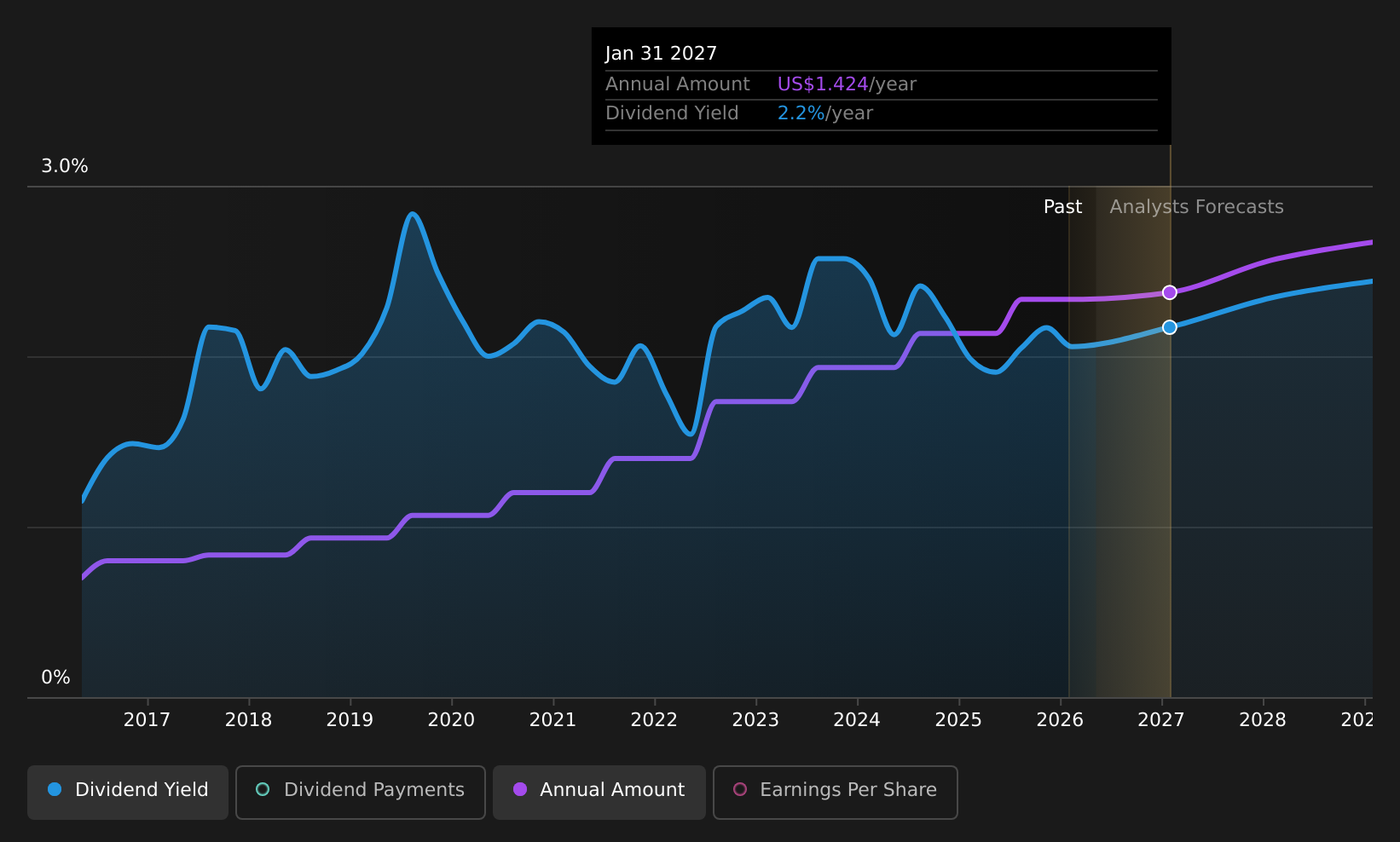This screenshot has width=1400, height=842.
Task: Click the 2020 x-axis label
Action: pos(451,720)
